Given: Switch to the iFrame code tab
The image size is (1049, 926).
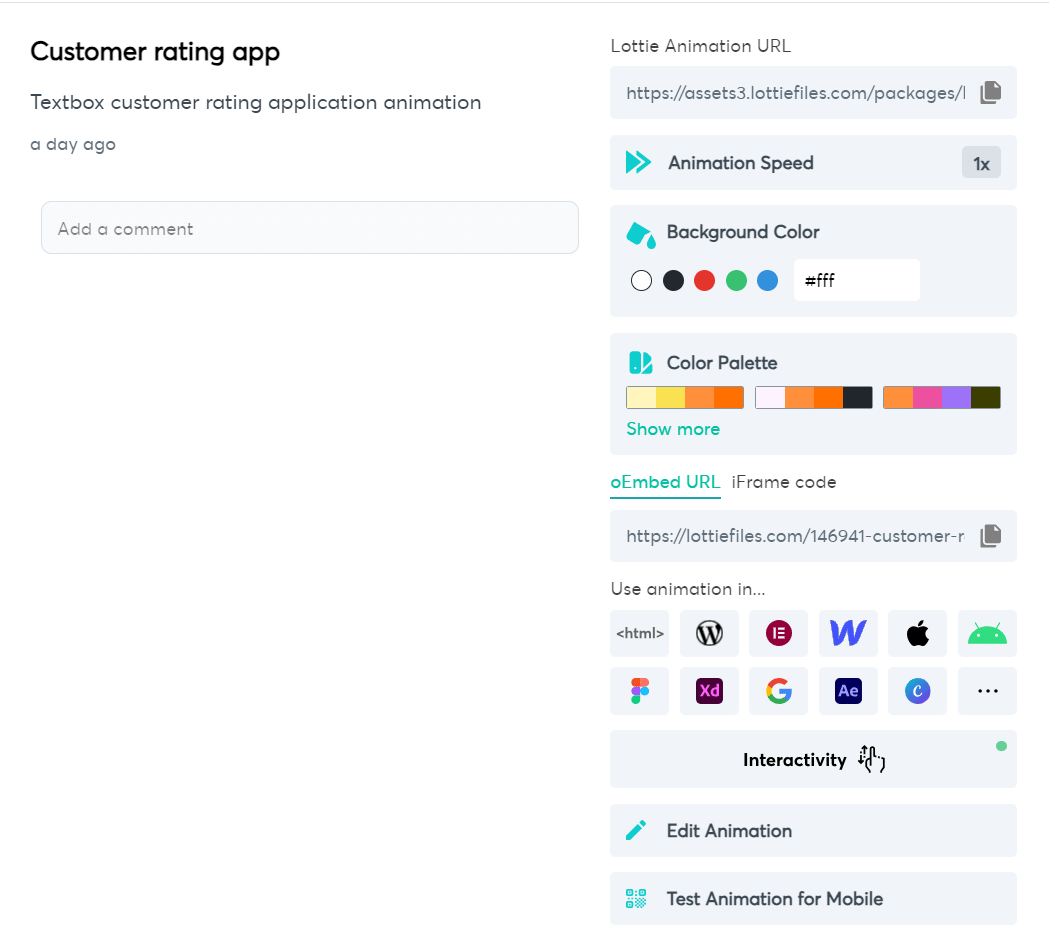Looking at the screenshot, I should pyautogui.click(x=783, y=482).
